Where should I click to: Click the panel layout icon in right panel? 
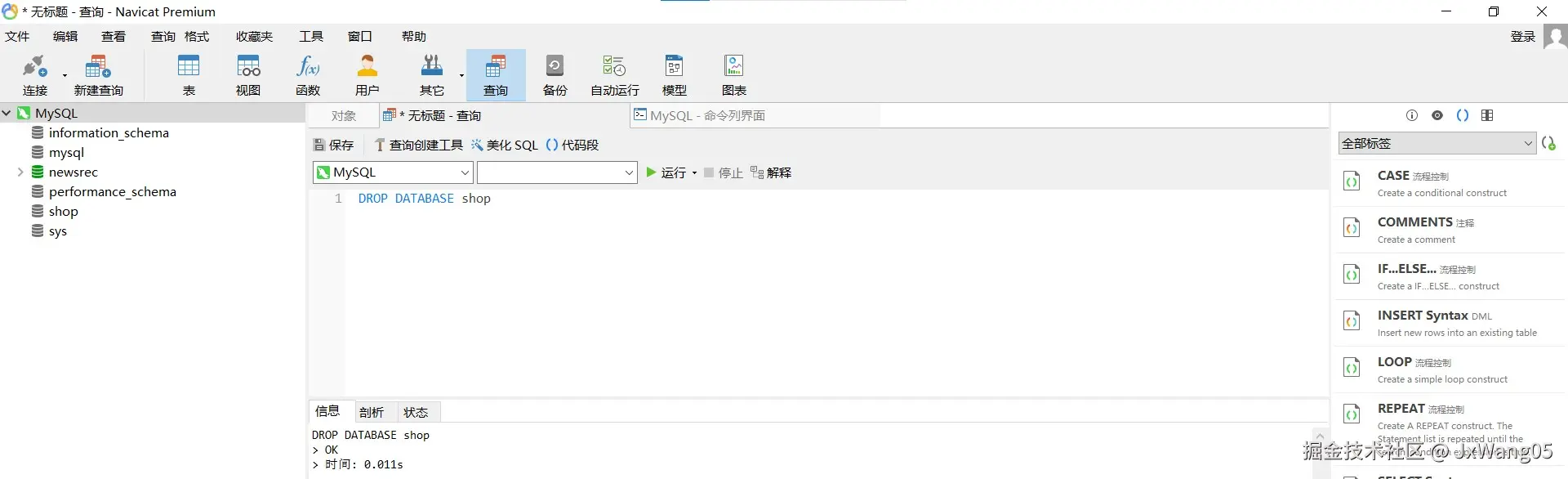coord(1487,115)
